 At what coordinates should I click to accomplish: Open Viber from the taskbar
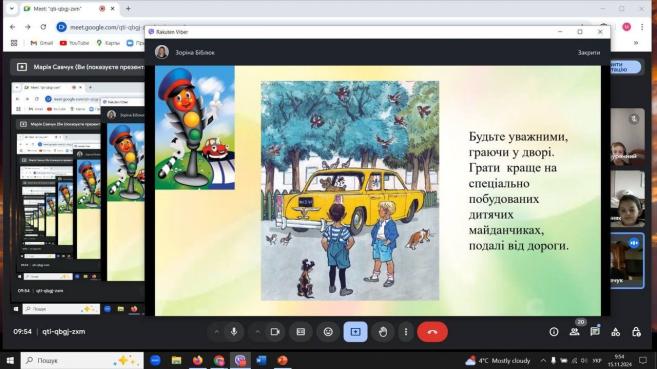coord(240,360)
